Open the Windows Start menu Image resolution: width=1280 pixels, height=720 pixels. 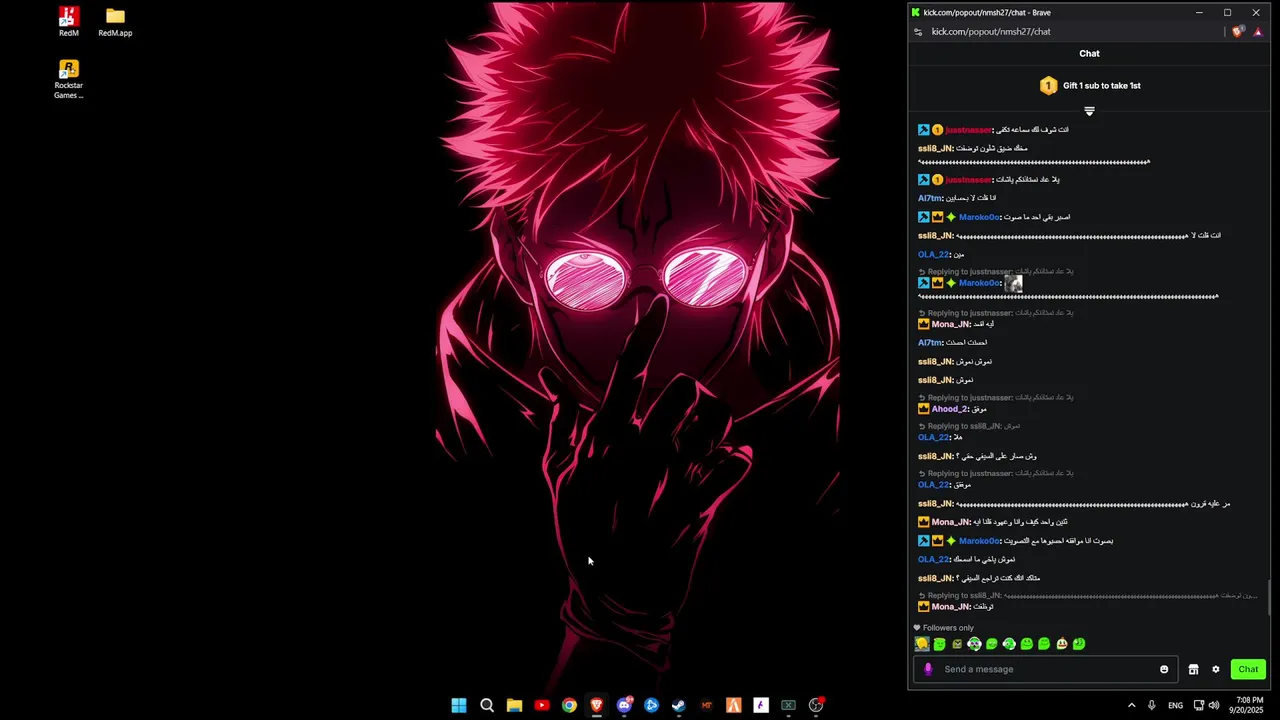(459, 705)
